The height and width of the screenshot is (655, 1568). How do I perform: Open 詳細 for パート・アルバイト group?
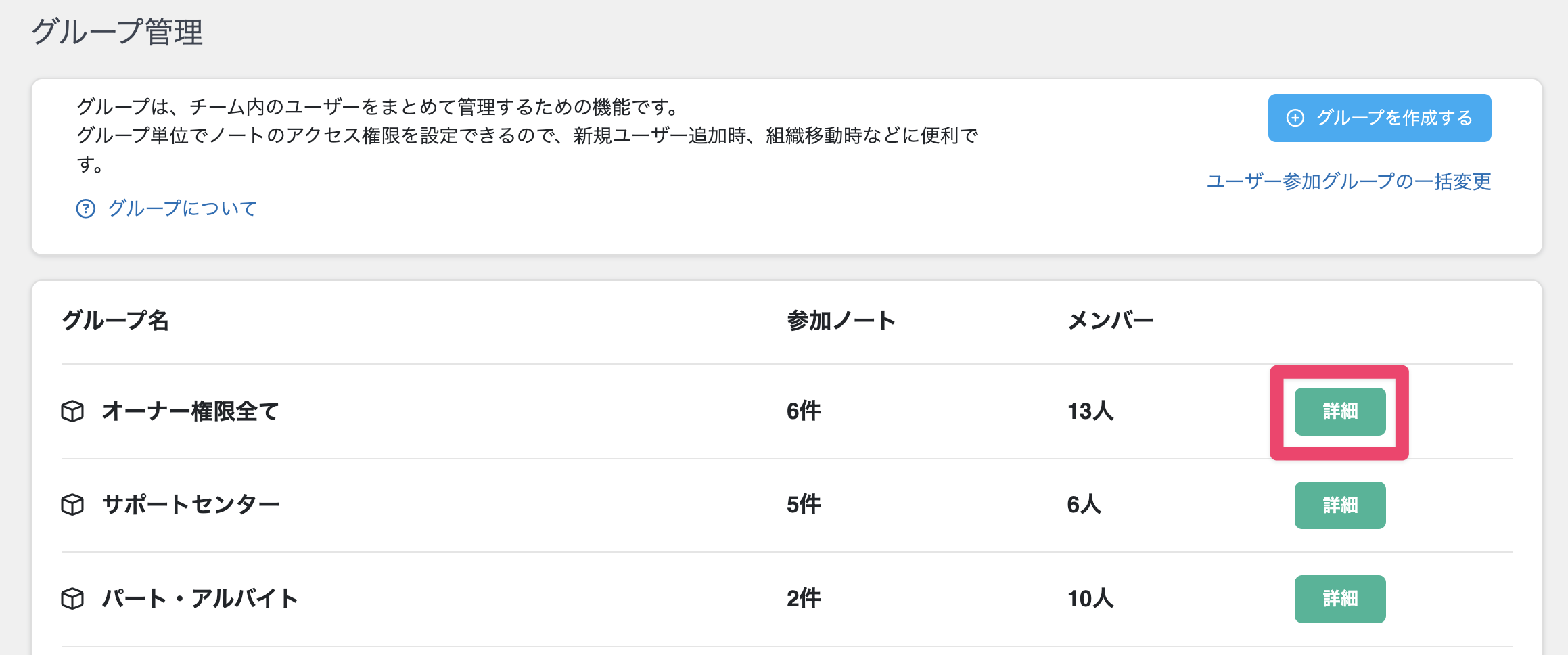(x=1339, y=599)
